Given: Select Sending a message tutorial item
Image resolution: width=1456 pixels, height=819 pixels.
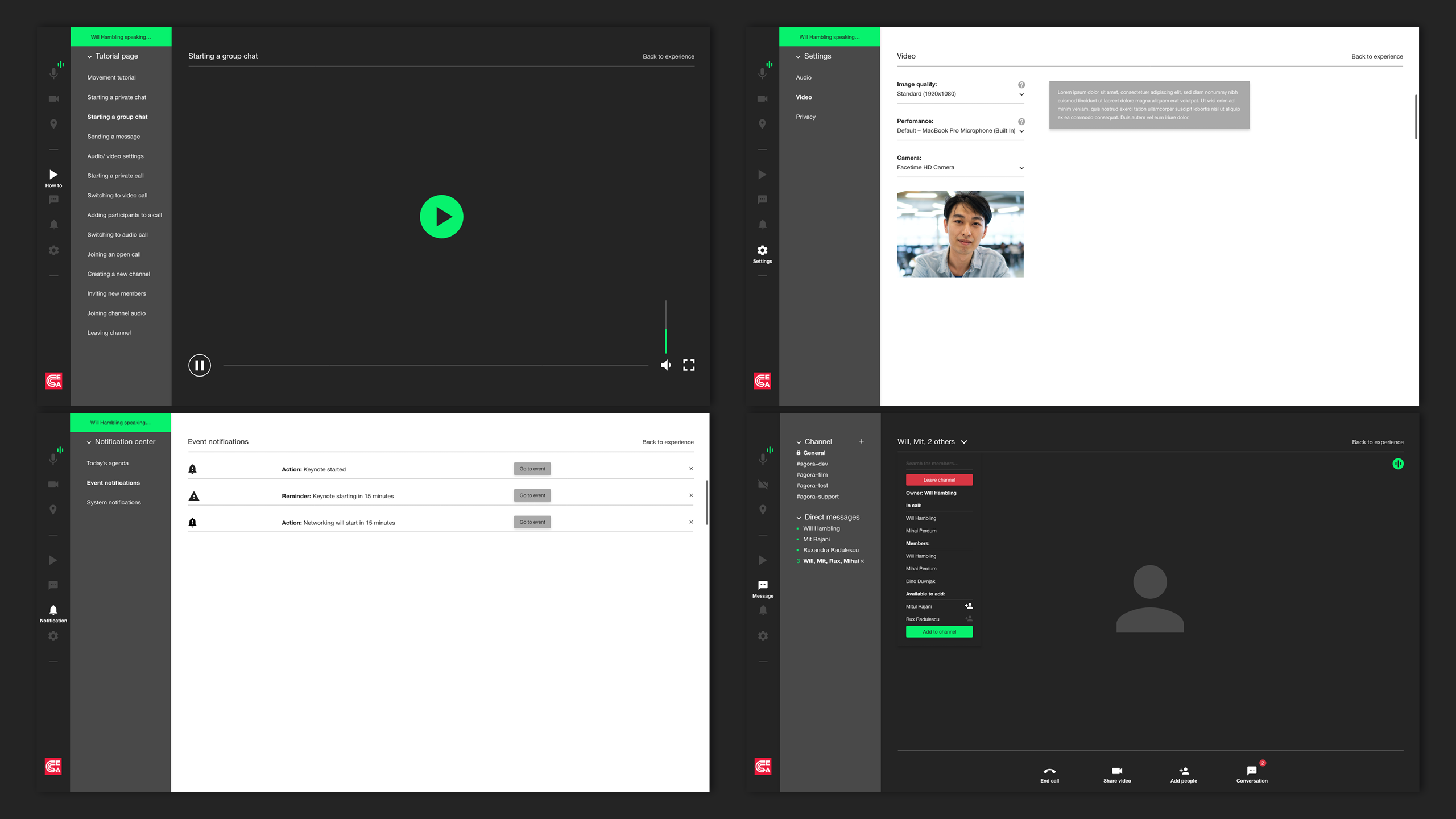Looking at the screenshot, I should (114, 136).
